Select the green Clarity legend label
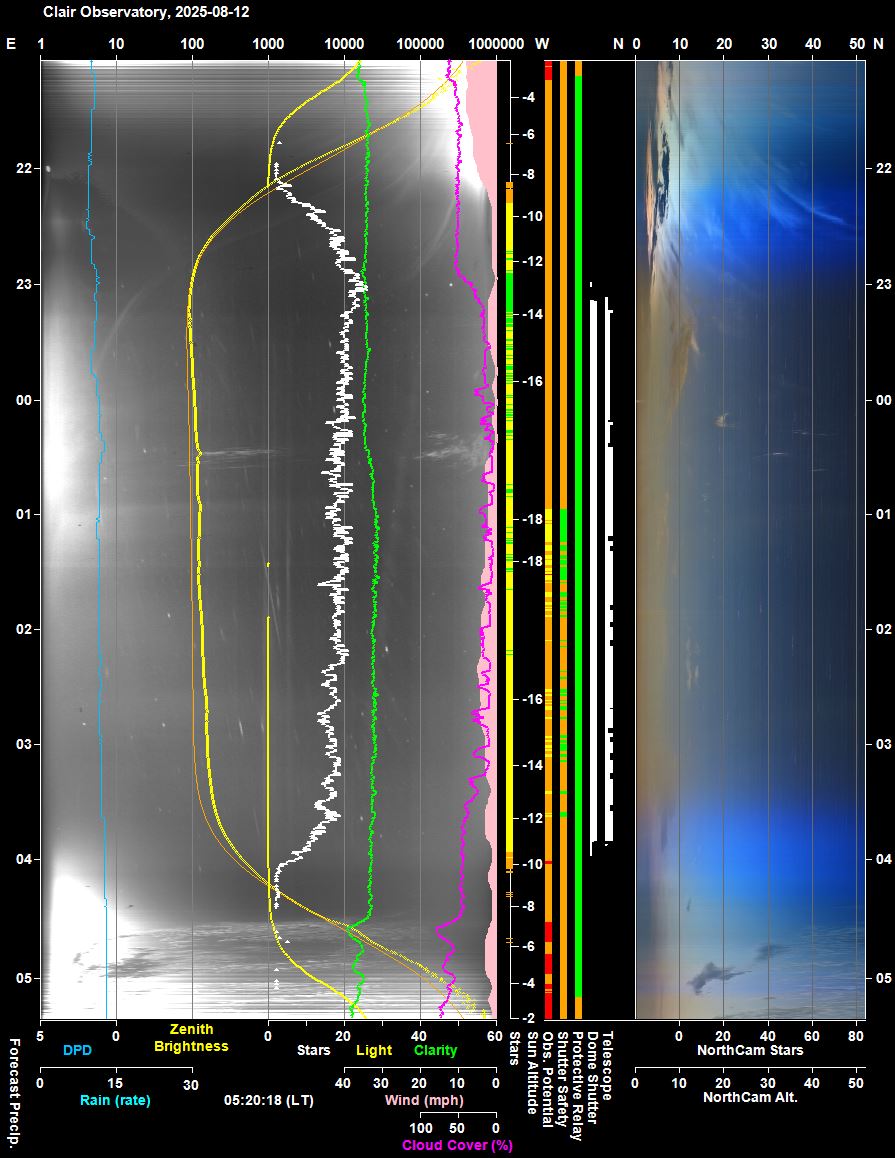This screenshot has height=1158, width=895. coord(435,1050)
